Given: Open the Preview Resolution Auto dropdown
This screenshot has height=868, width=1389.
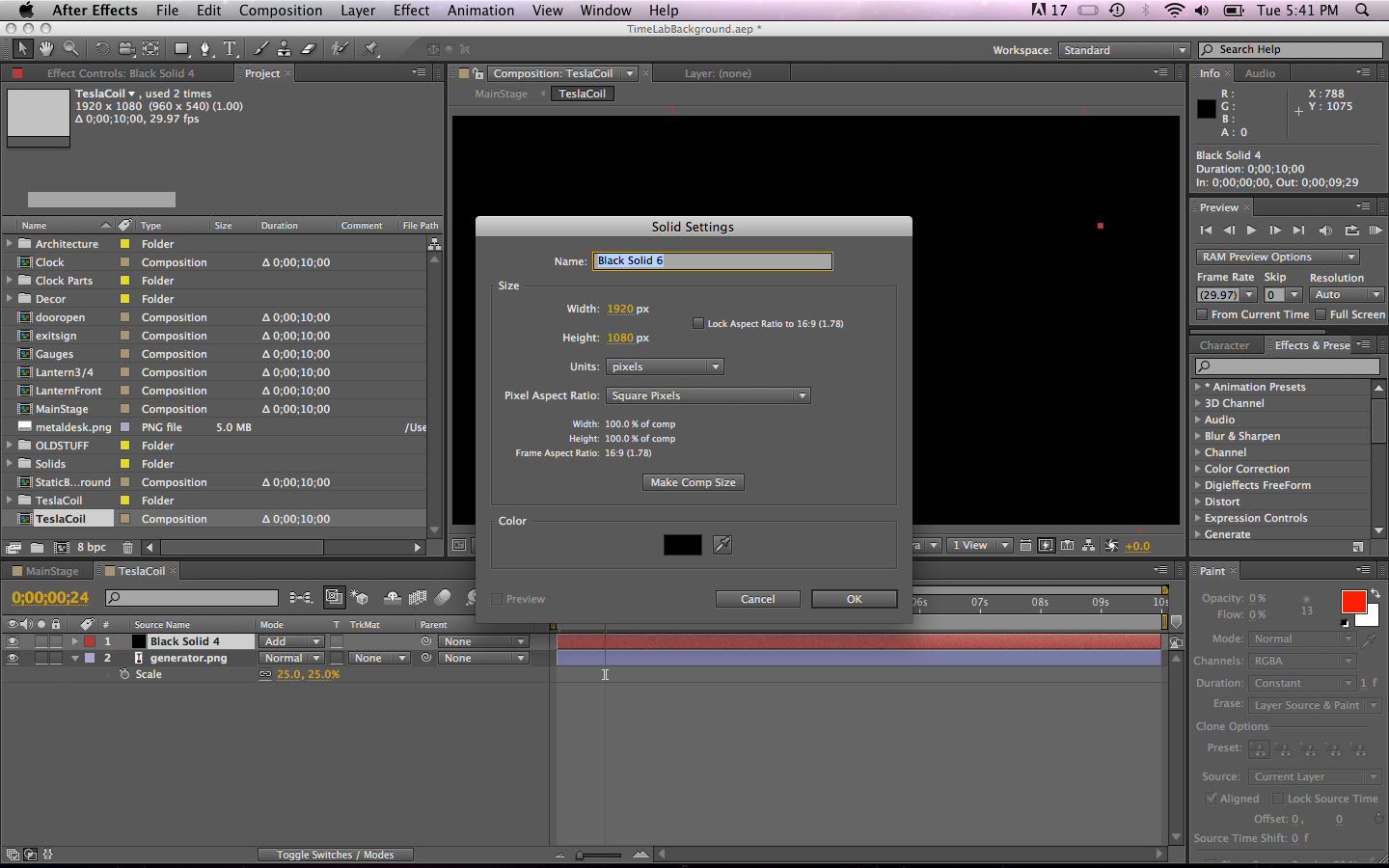Looking at the screenshot, I should 1348,294.
